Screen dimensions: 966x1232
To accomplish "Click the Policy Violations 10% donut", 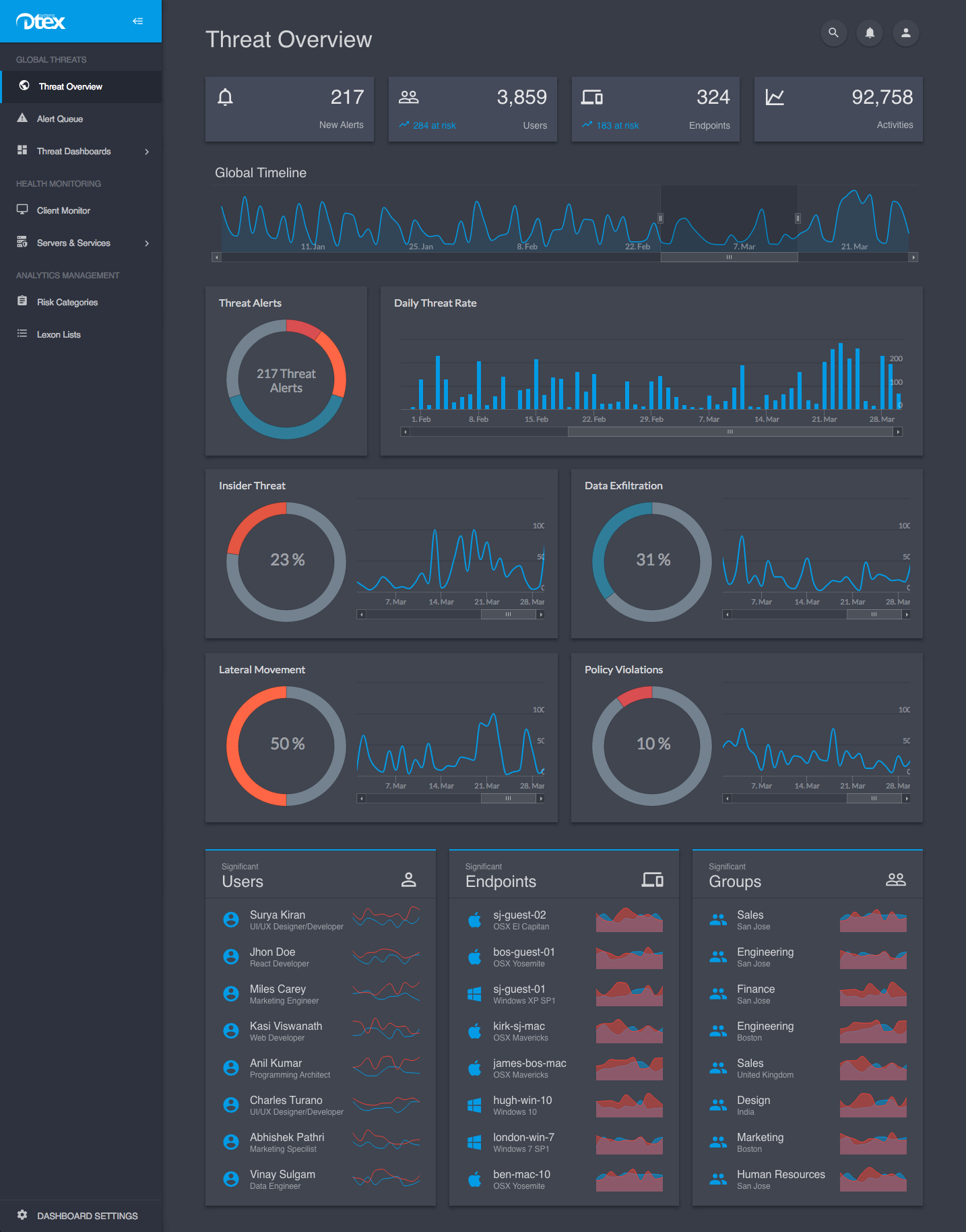I will (652, 746).
